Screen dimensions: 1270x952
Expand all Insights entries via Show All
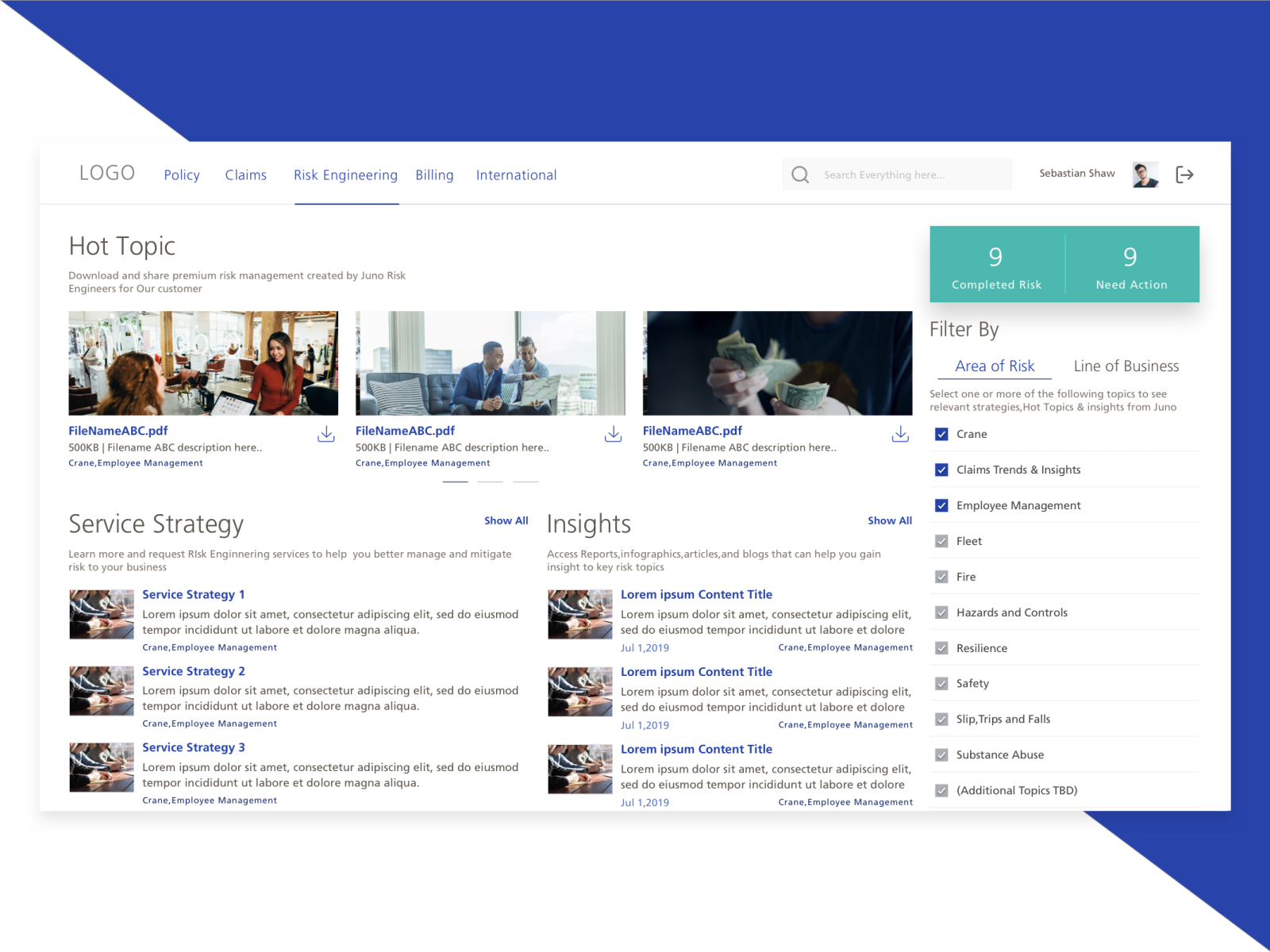889,520
